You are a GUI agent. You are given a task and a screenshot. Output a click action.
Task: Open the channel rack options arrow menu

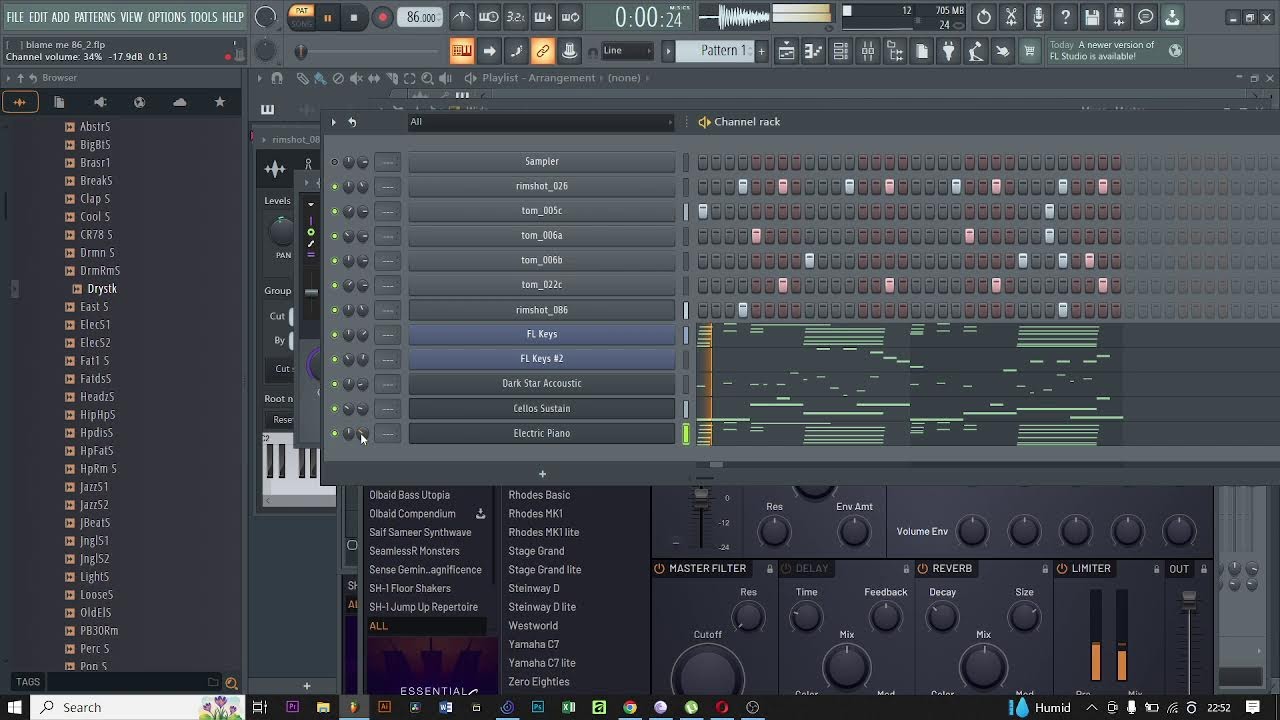click(x=333, y=122)
